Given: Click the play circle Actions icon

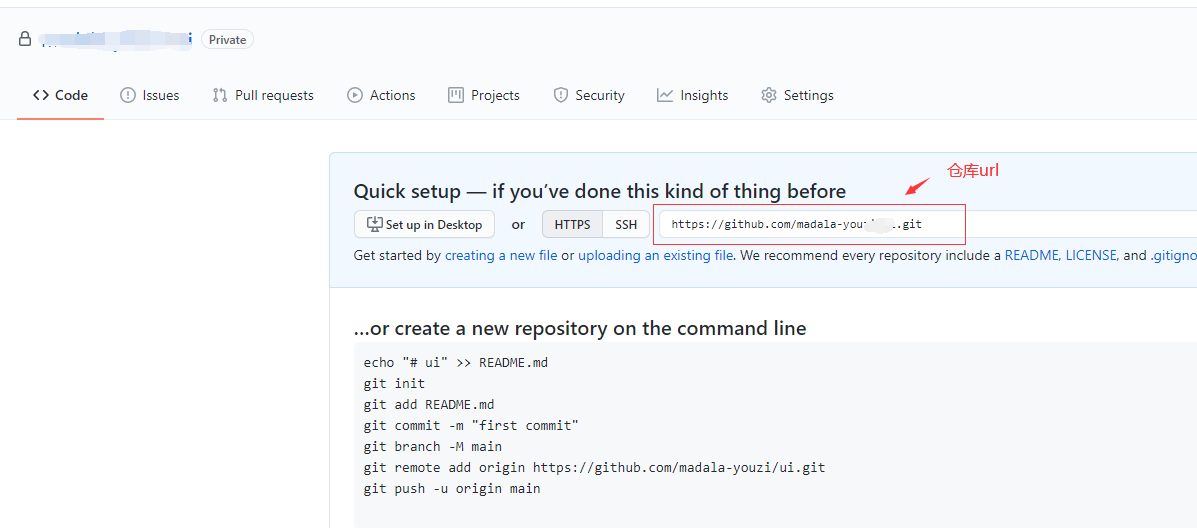Looking at the screenshot, I should (354, 95).
